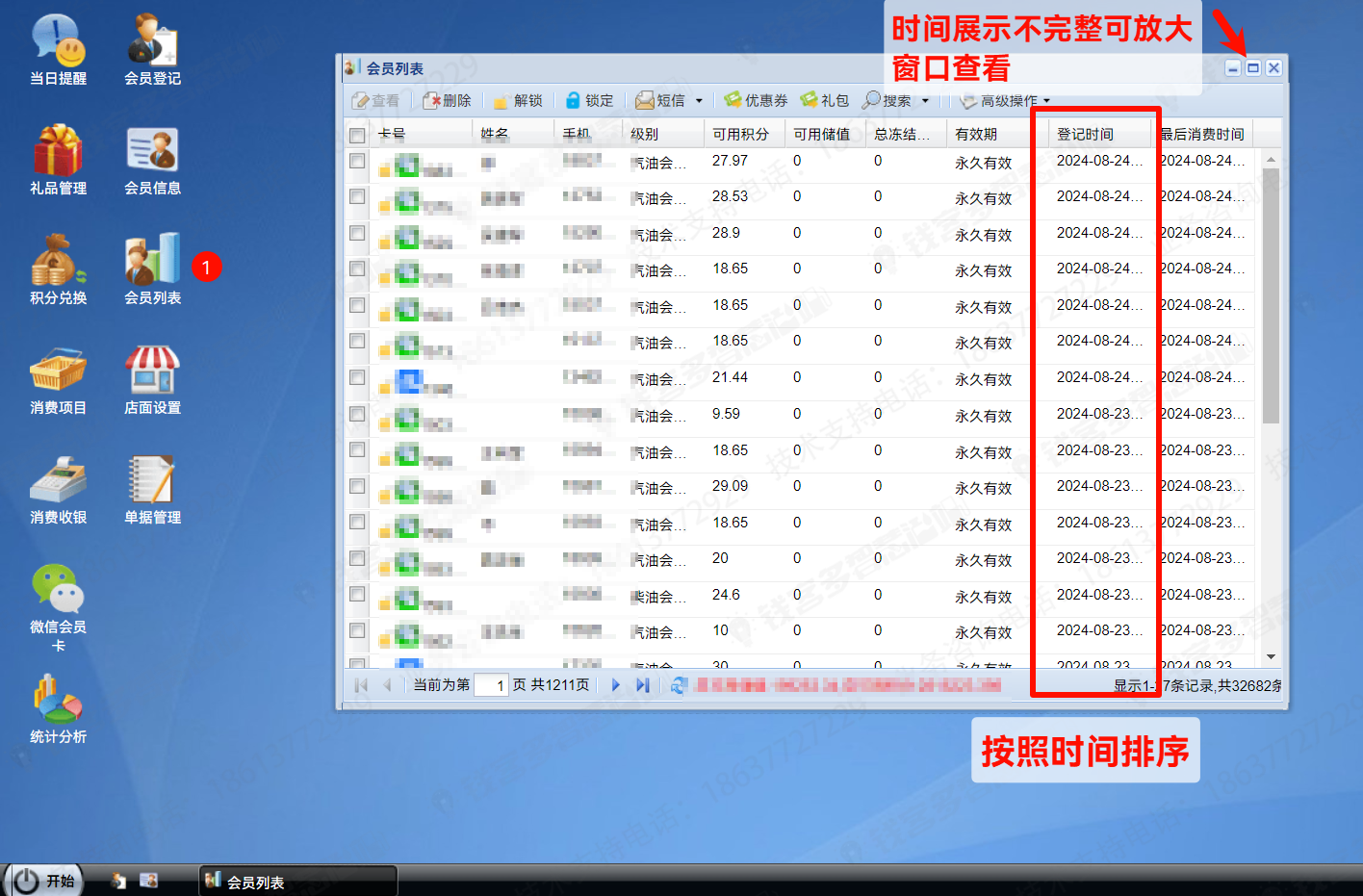
Task: Check the row with 29.09 points
Action: pyautogui.click(x=357, y=486)
